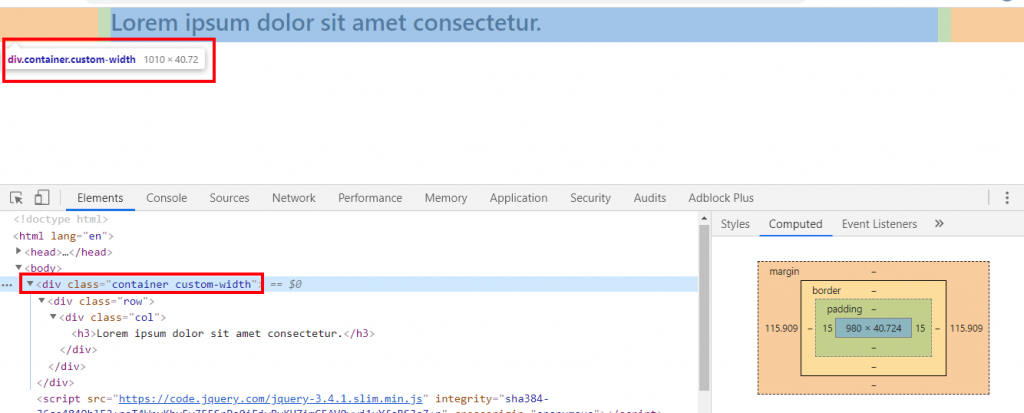Collapse the body element node
Viewport: 1024px width, 413px height.
(18, 268)
